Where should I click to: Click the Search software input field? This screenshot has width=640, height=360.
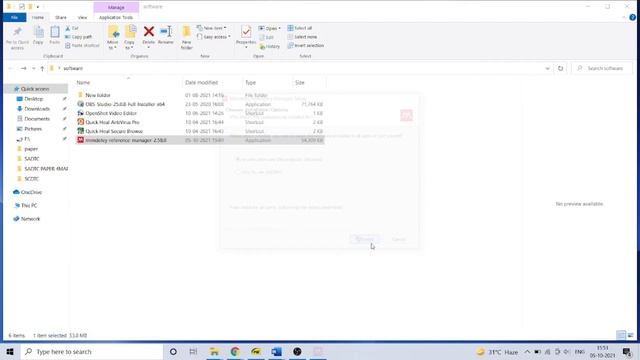click(602, 69)
